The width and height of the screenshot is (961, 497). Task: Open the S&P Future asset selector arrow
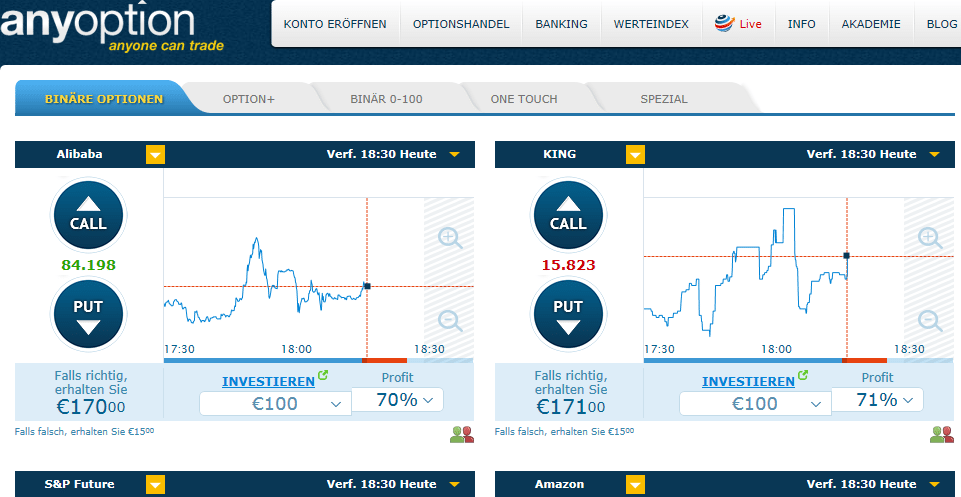pyautogui.click(x=156, y=485)
